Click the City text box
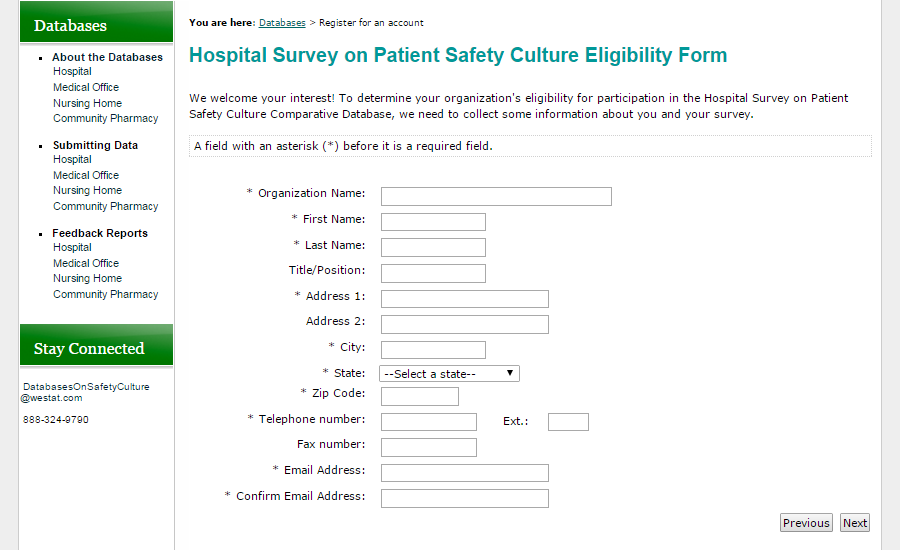This screenshot has width=900, height=550. point(433,350)
